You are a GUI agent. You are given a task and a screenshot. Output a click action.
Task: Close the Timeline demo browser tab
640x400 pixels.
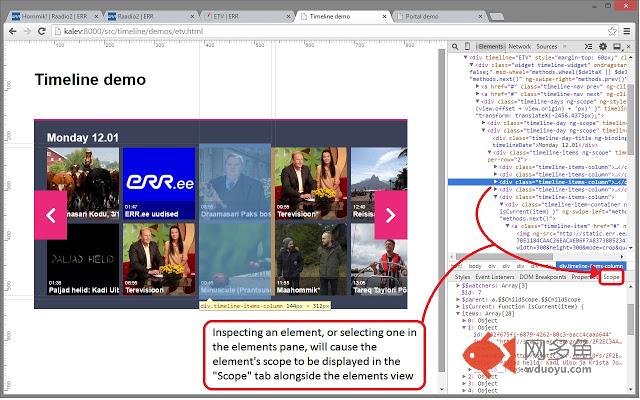click(x=384, y=17)
